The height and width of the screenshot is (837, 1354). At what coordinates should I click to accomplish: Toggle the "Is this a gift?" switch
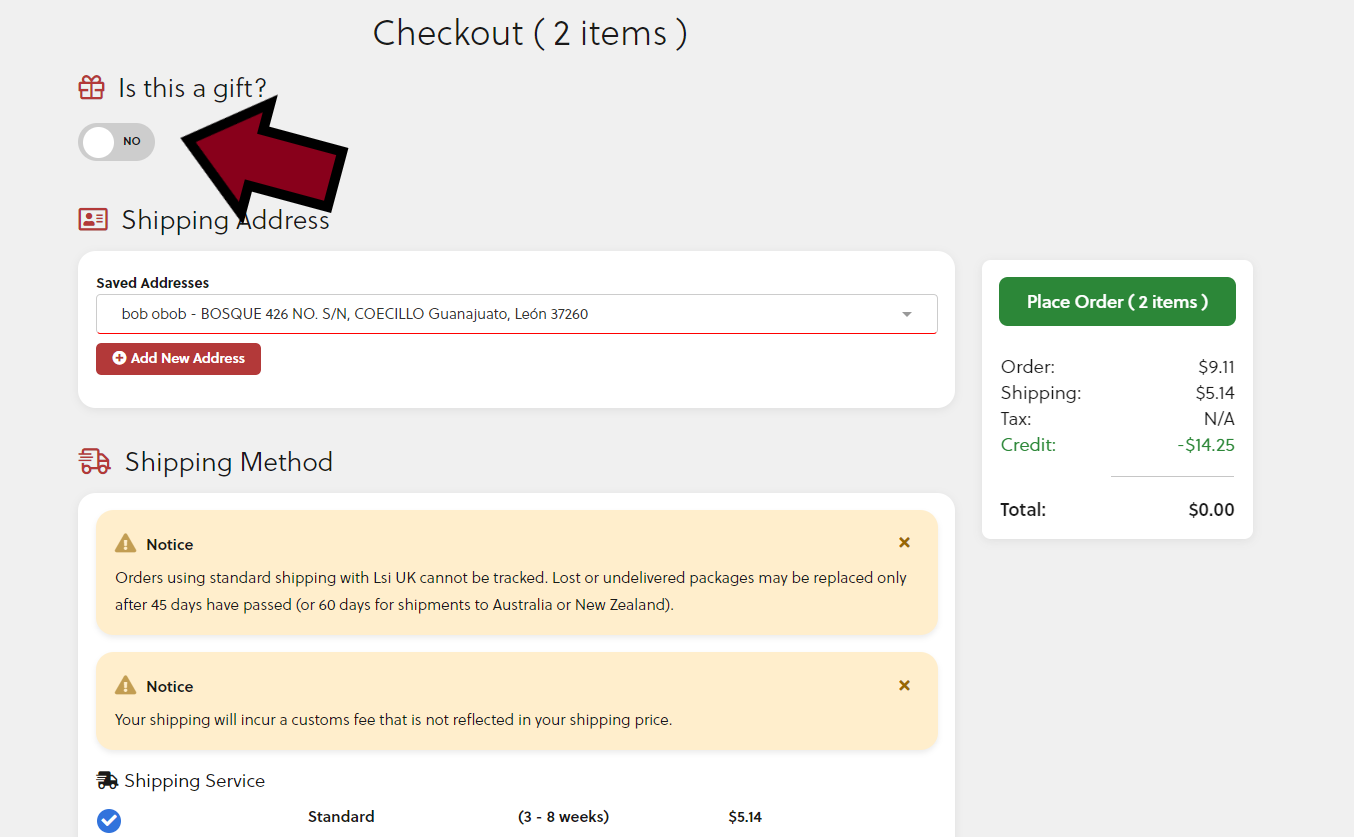116,142
